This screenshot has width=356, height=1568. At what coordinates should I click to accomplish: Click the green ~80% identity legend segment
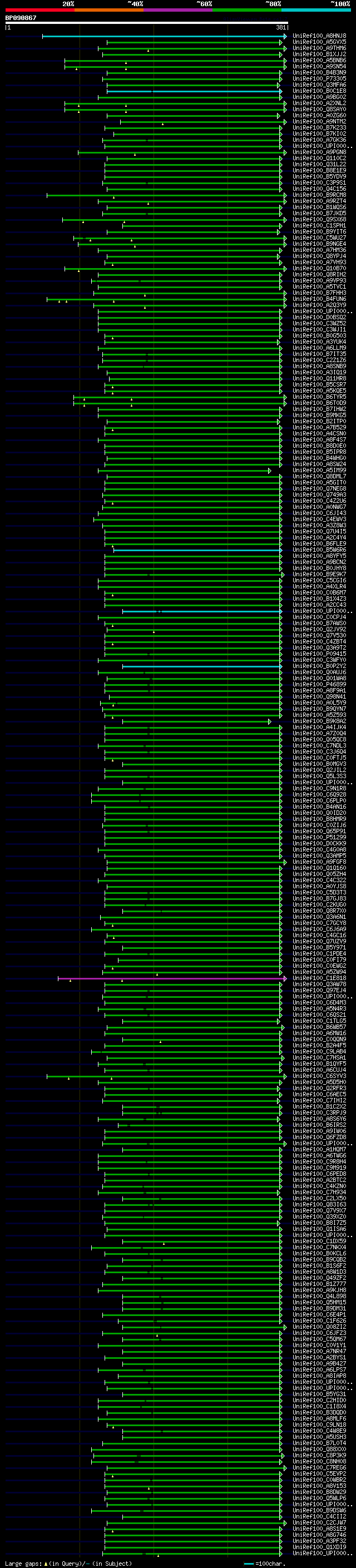click(247, 10)
